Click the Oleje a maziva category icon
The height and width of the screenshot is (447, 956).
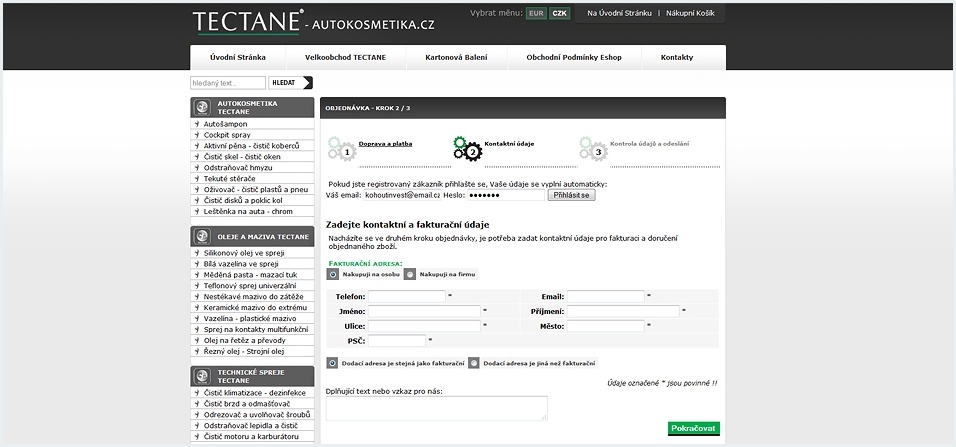[x=201, y=237]
